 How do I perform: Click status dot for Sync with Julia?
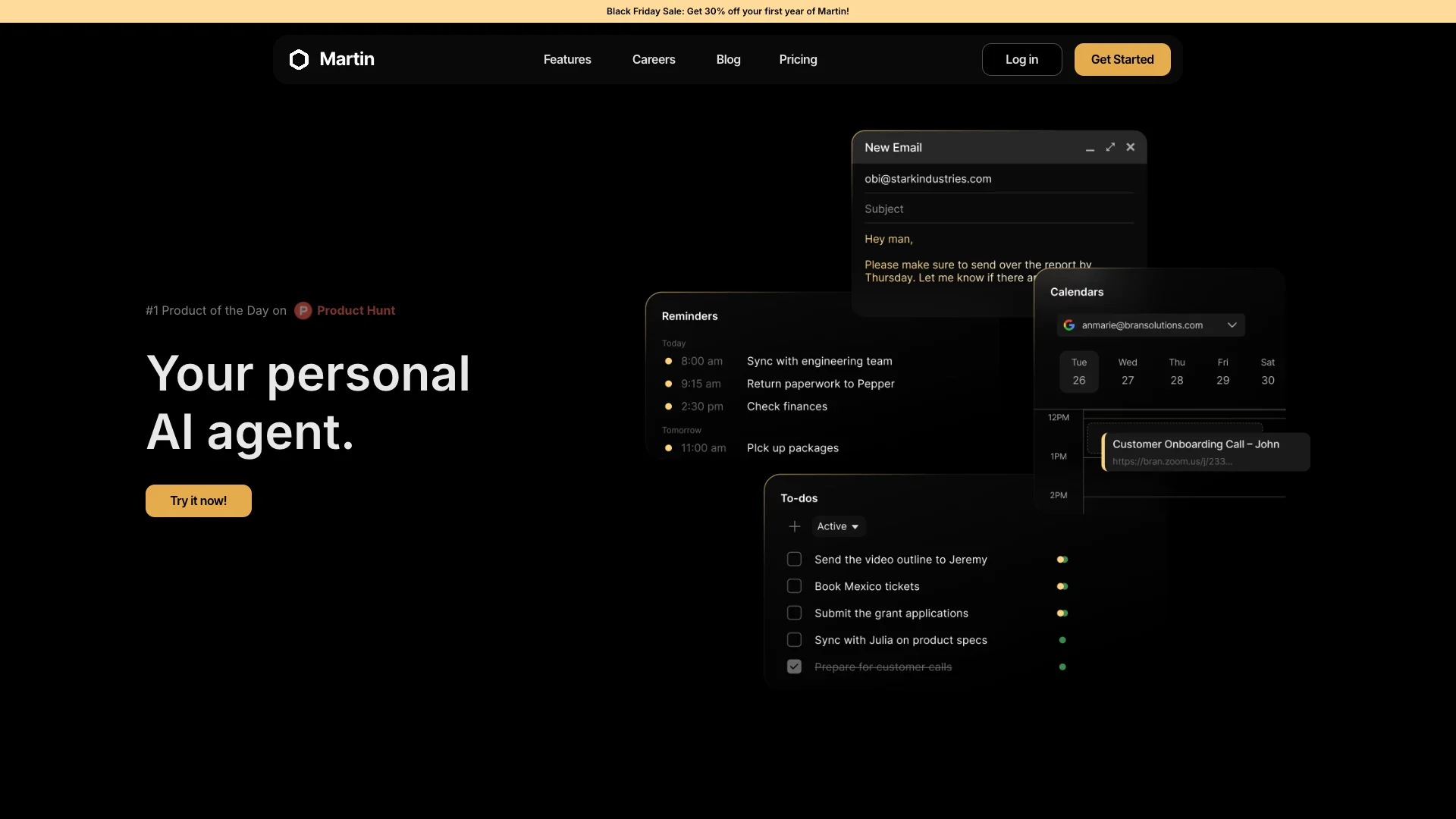pos(1062,640)
